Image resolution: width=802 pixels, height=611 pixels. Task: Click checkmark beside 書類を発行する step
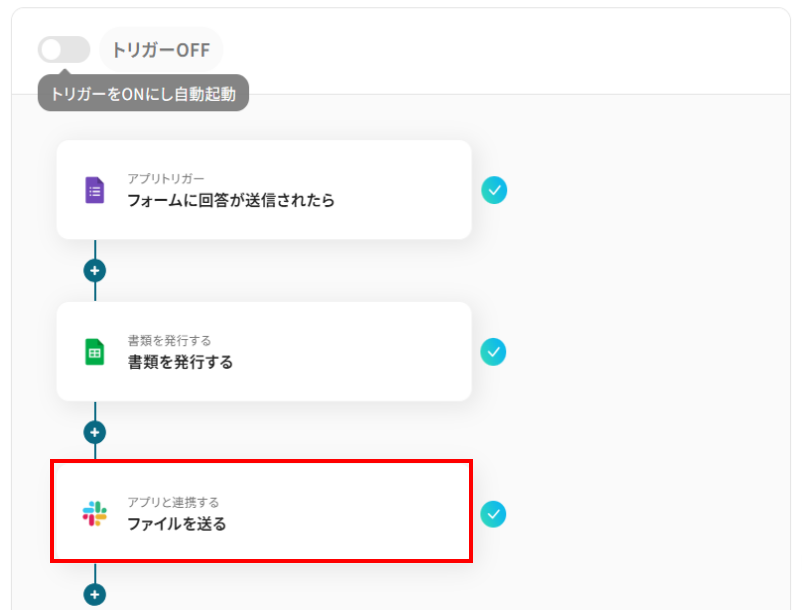pyautogui.click(x=493, y=352)
